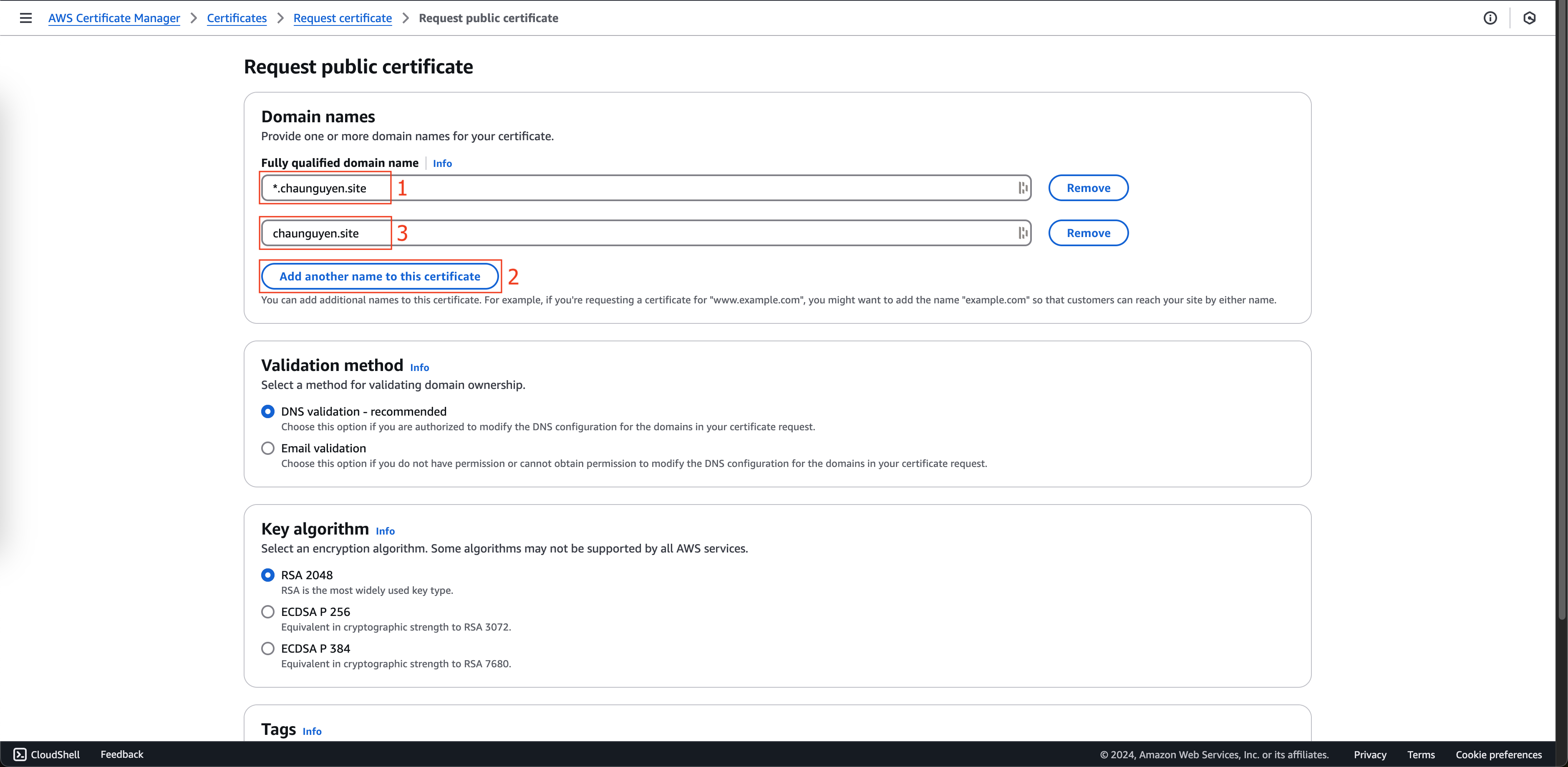
Task: Click the hamburger menu icon top left
Action: (26, 18)
